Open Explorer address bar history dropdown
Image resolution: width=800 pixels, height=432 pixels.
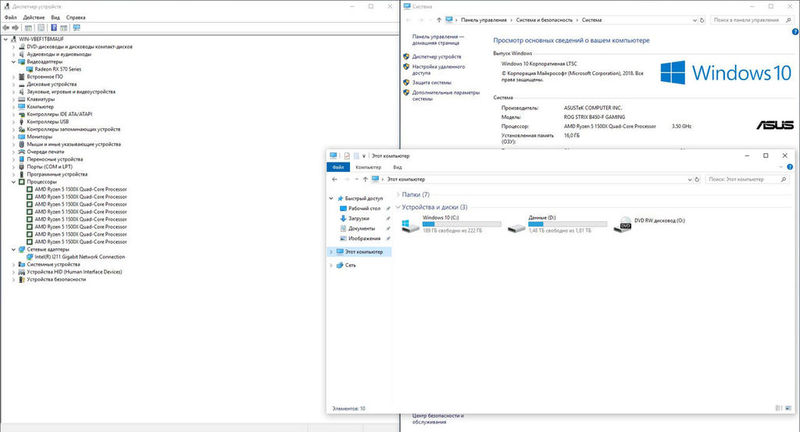tap(689, 180)
